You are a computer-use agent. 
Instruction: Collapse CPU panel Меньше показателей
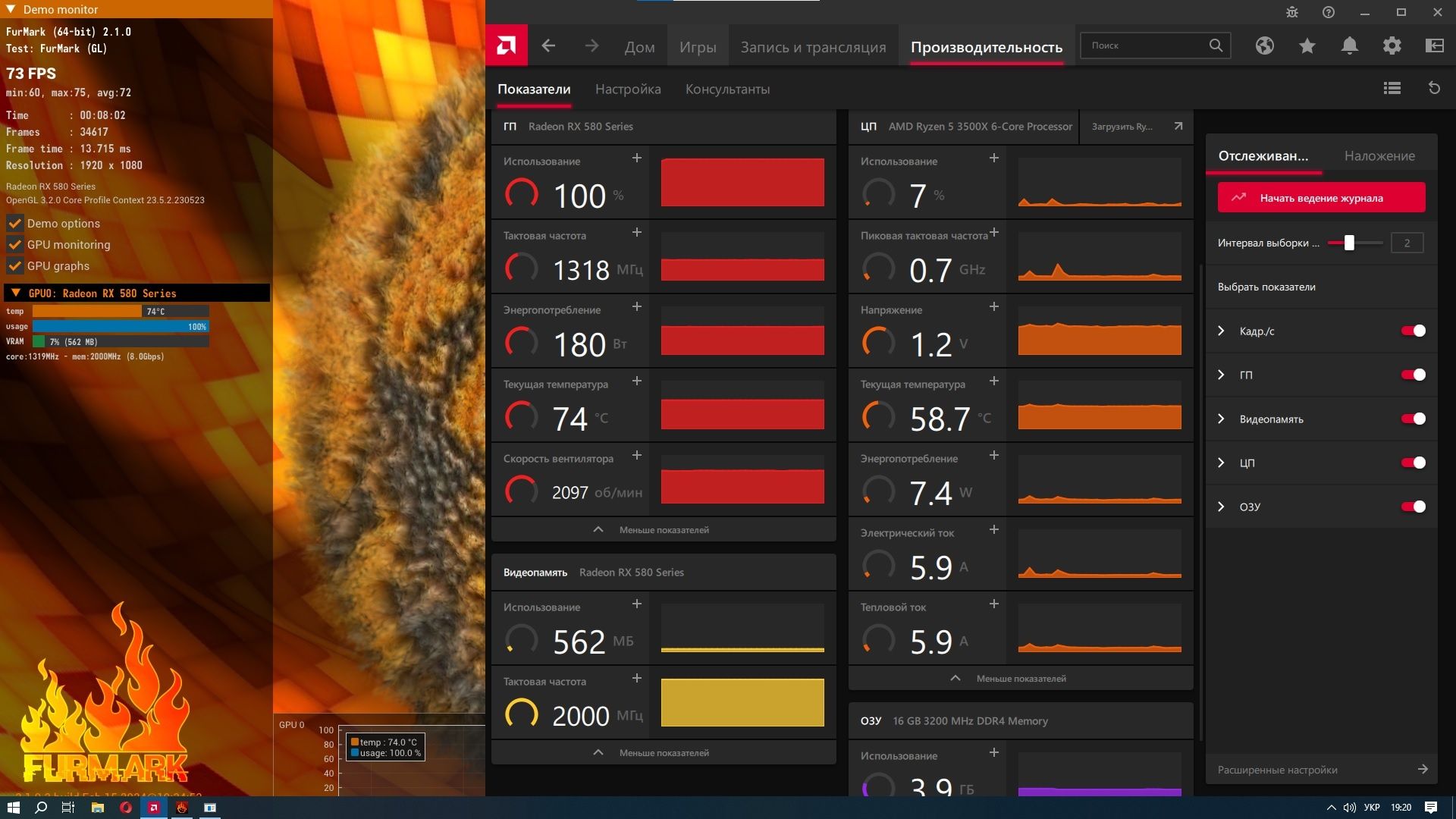pyautogui.click(x=1021, y=678)
